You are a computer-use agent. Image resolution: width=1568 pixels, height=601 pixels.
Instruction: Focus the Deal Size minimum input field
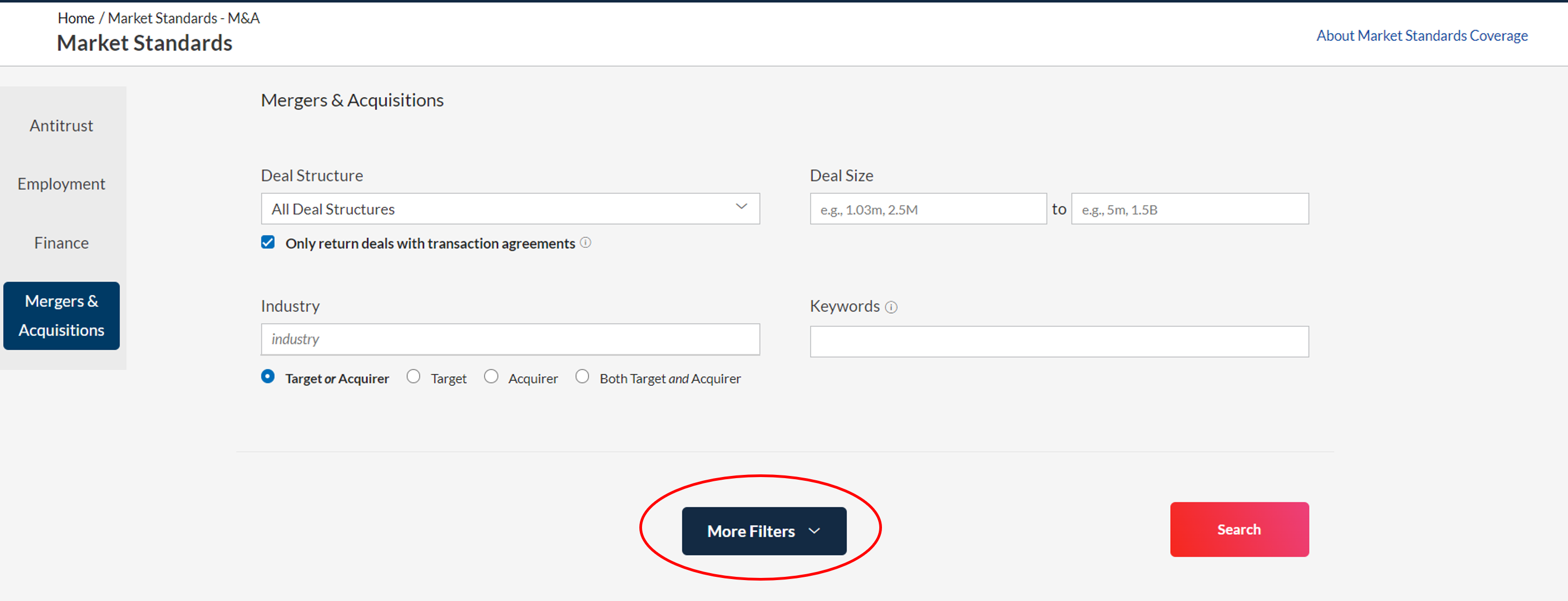click(x=928, y=209)
